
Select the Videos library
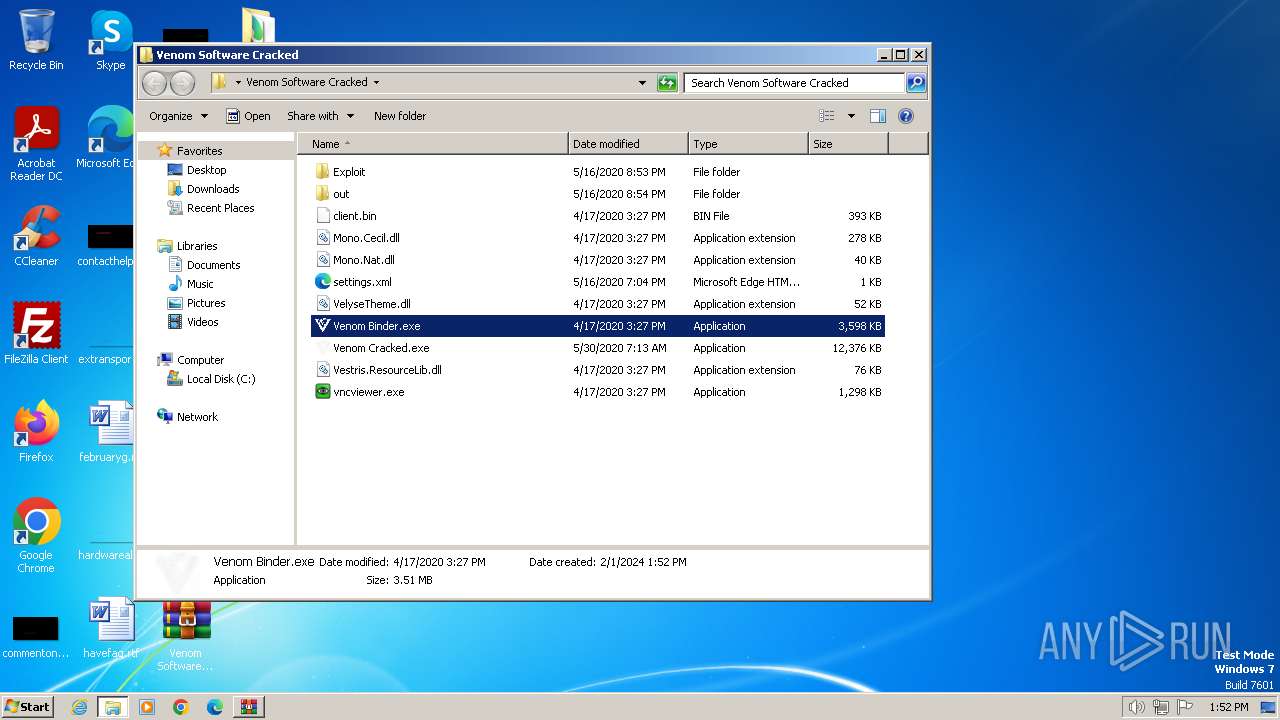[x=202, y=322]
